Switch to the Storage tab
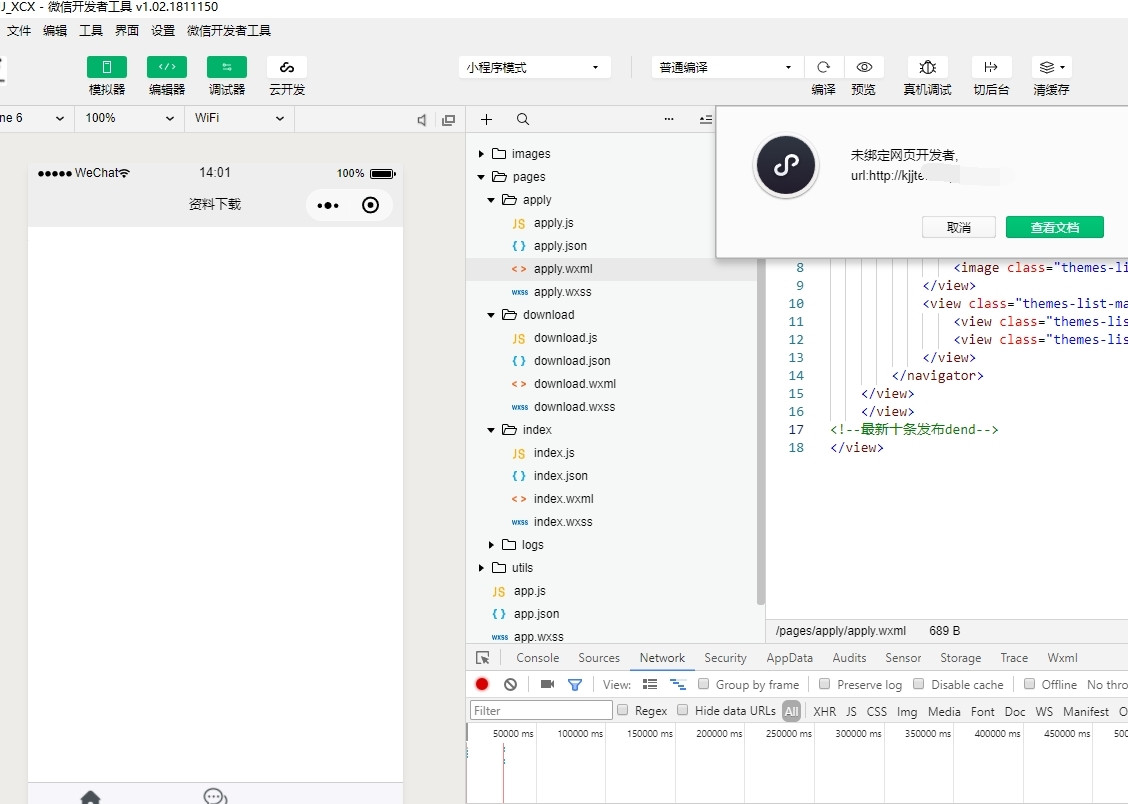The width and height of the screenshot is (1128, 804). pyautogui.click(x=960, y=658)
